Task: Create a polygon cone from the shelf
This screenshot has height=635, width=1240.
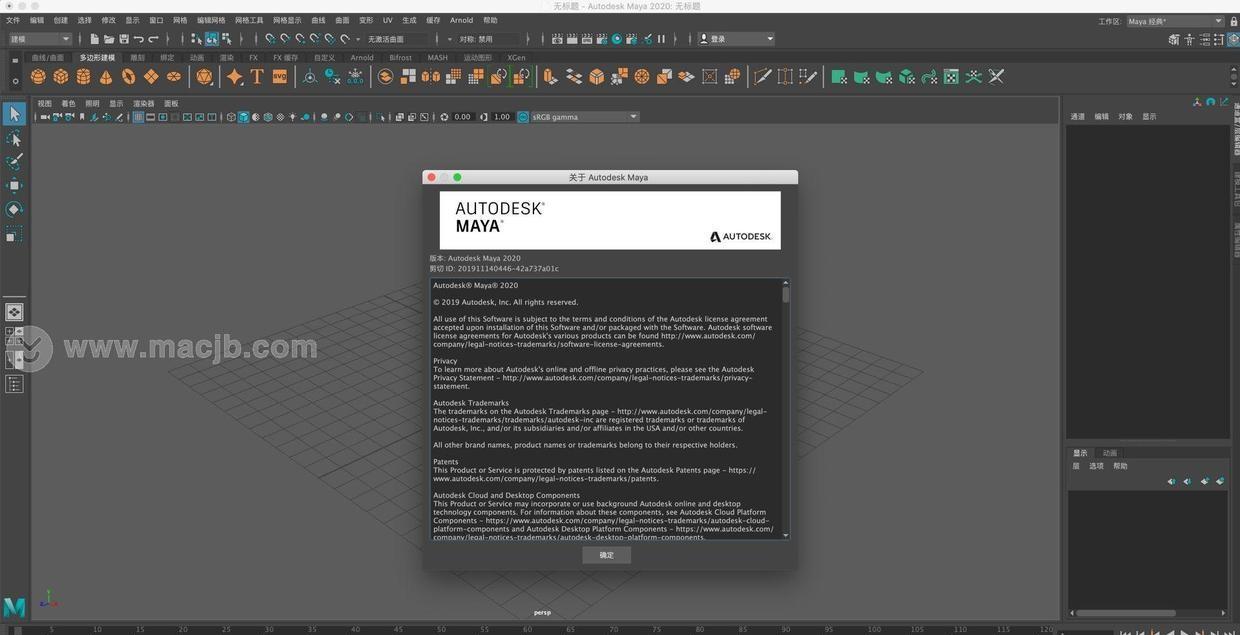Action: (106, 77)
